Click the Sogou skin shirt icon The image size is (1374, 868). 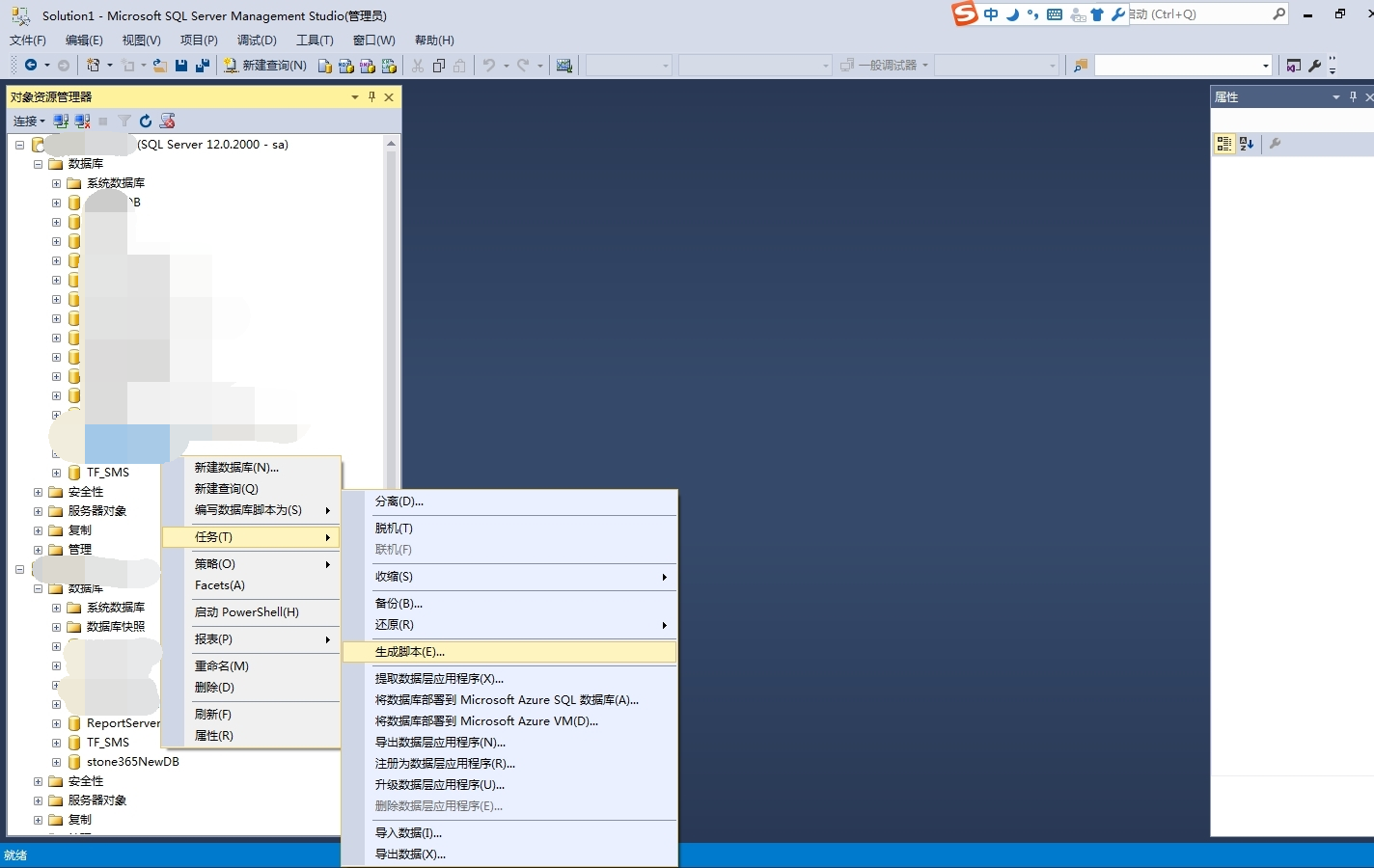click(x=1097, y=14)
